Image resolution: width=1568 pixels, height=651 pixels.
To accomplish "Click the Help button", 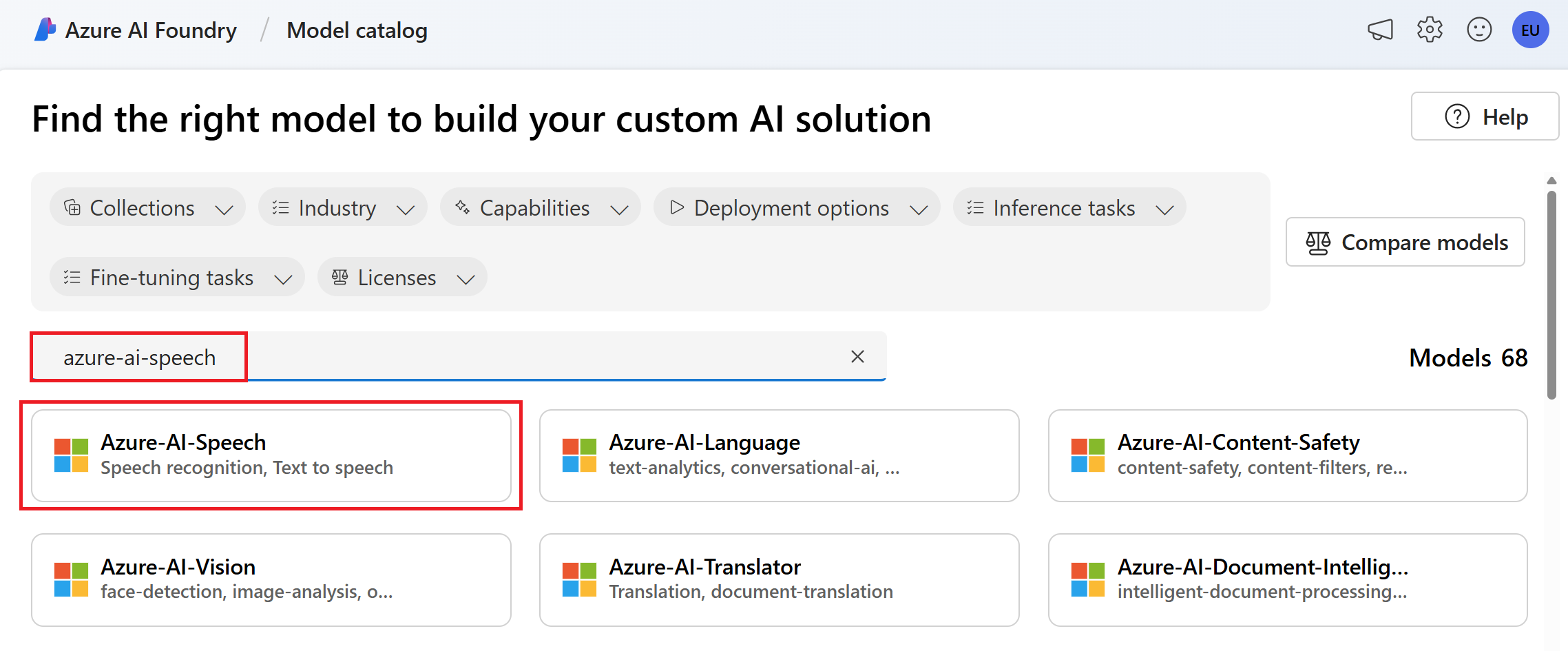I will coord(1484,116).
